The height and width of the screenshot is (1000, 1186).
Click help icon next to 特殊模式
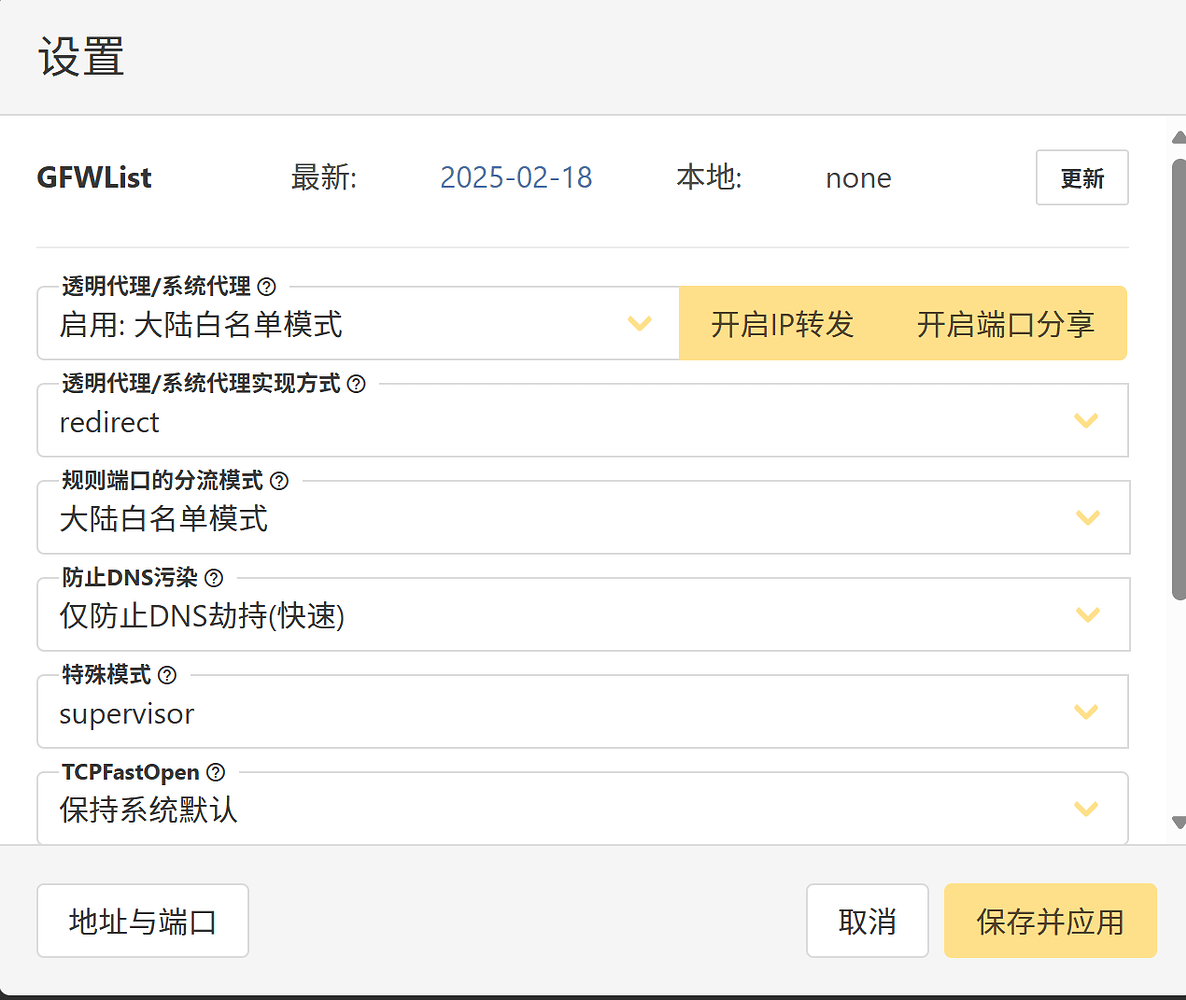167,675
